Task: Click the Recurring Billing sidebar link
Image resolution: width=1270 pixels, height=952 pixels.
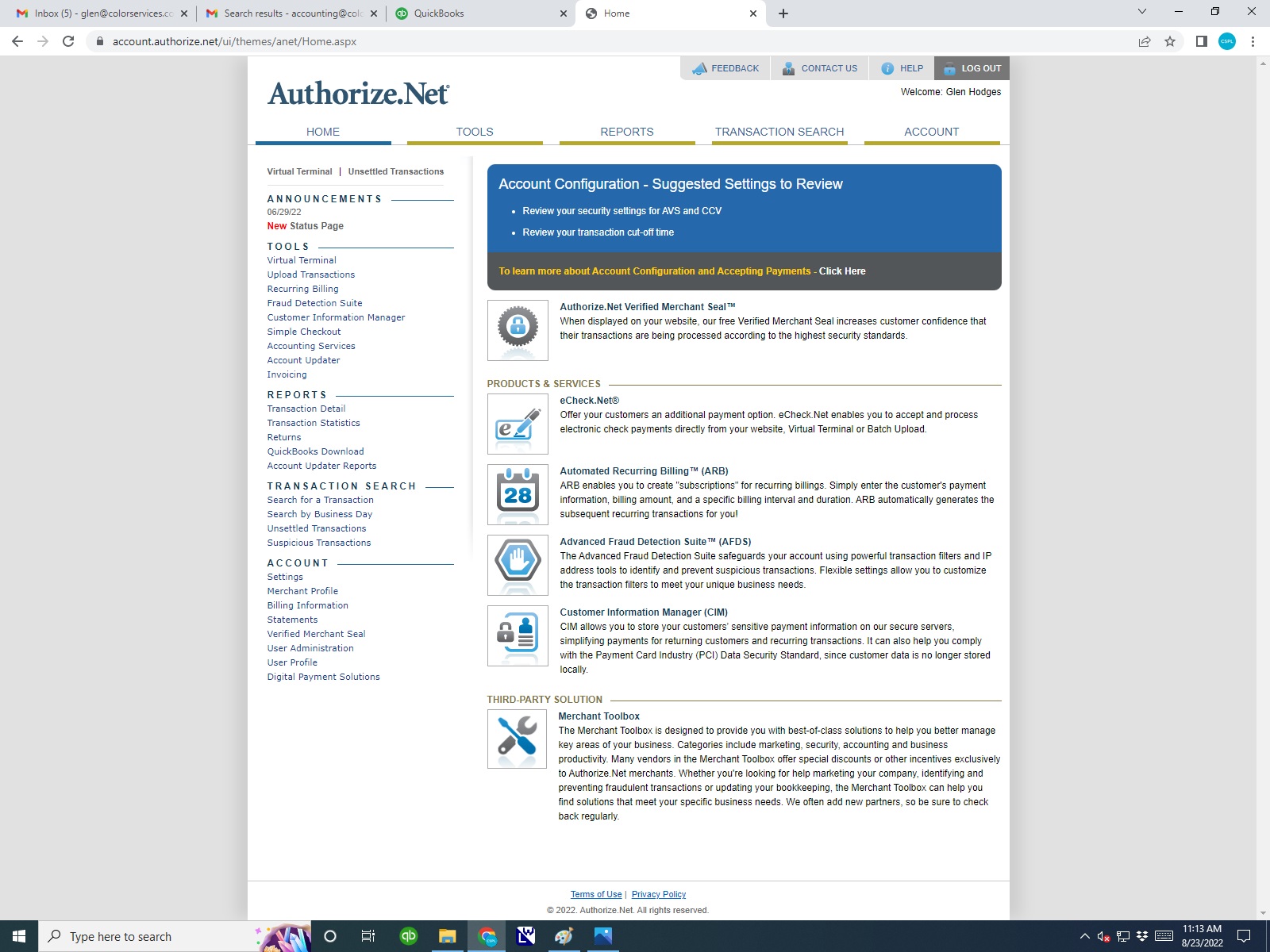Action: click(x=302, y=289)
